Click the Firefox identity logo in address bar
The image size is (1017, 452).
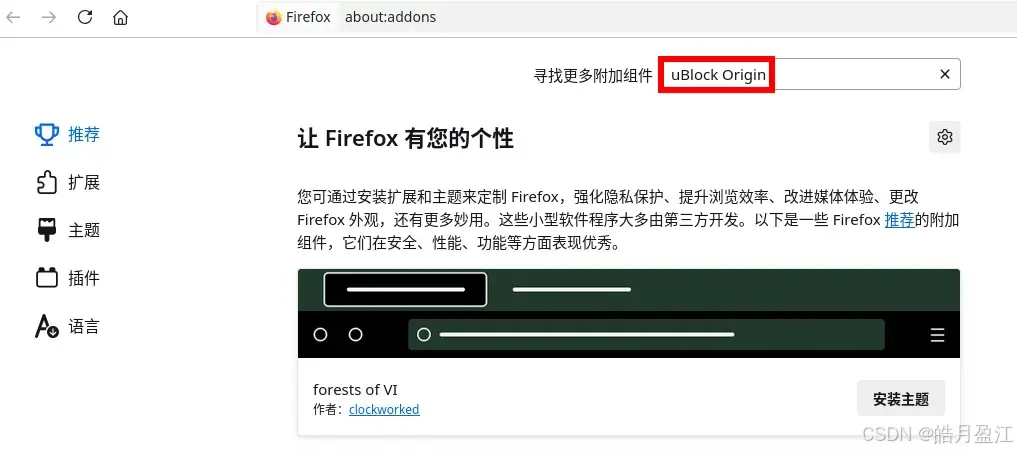point(274,18)
